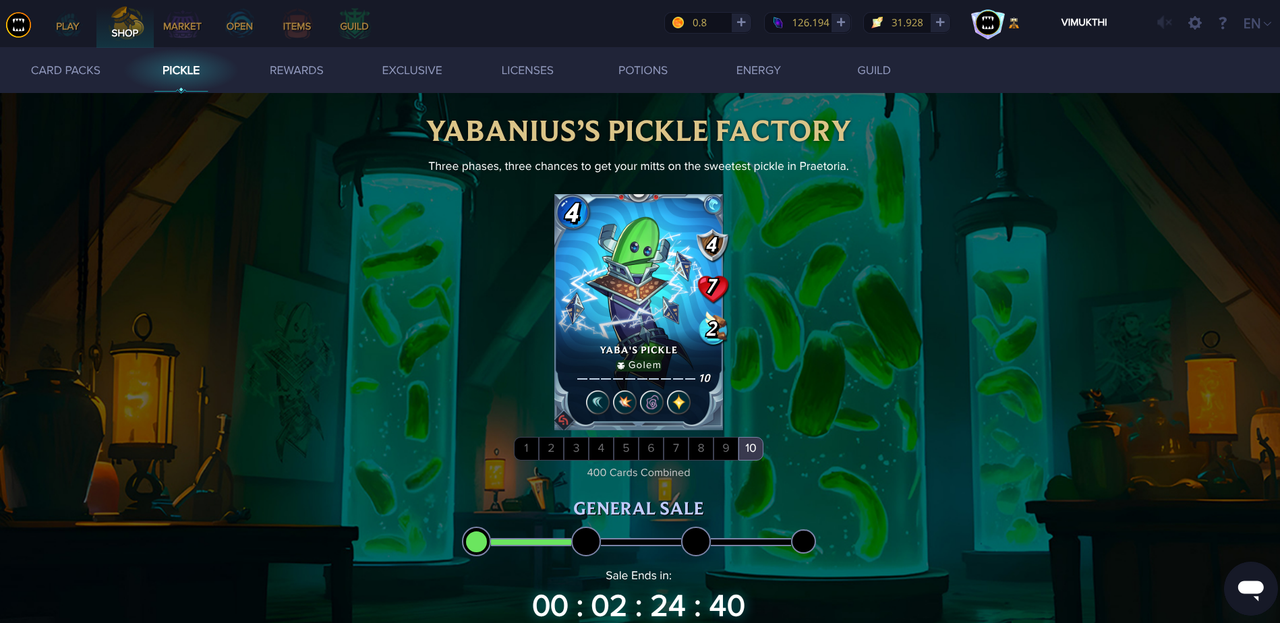Add more credits with plus next to 0.8

click(741, 23)
